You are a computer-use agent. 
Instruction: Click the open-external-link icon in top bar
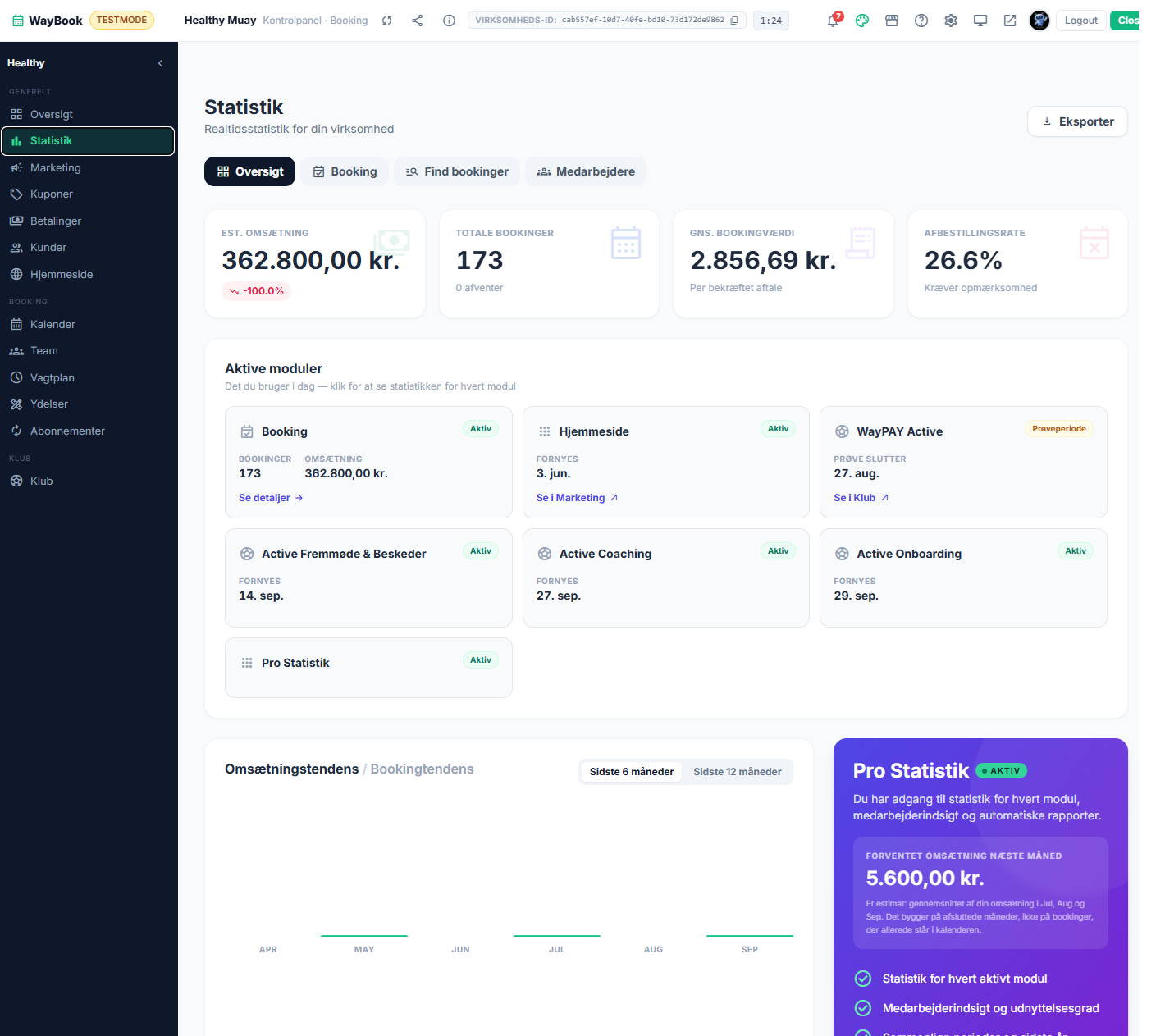tap(1010, 21)
